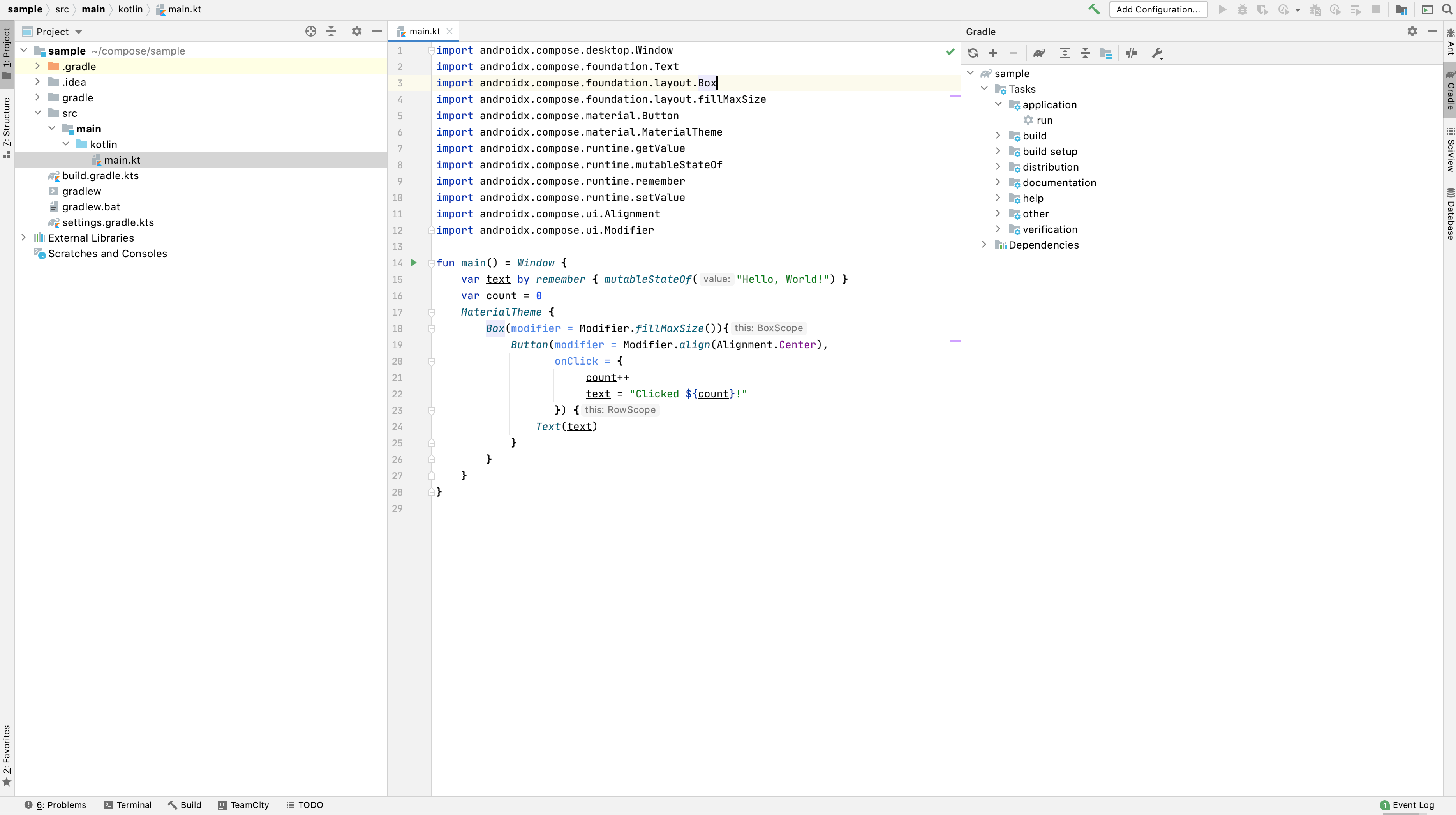Collapse the src folder

coord(37,113)
